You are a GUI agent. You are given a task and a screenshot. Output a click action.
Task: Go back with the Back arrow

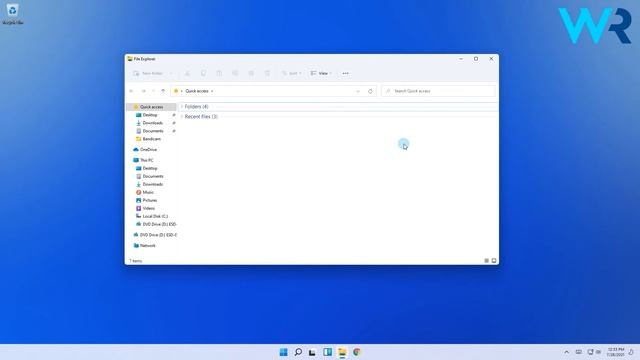pos(131,91)
